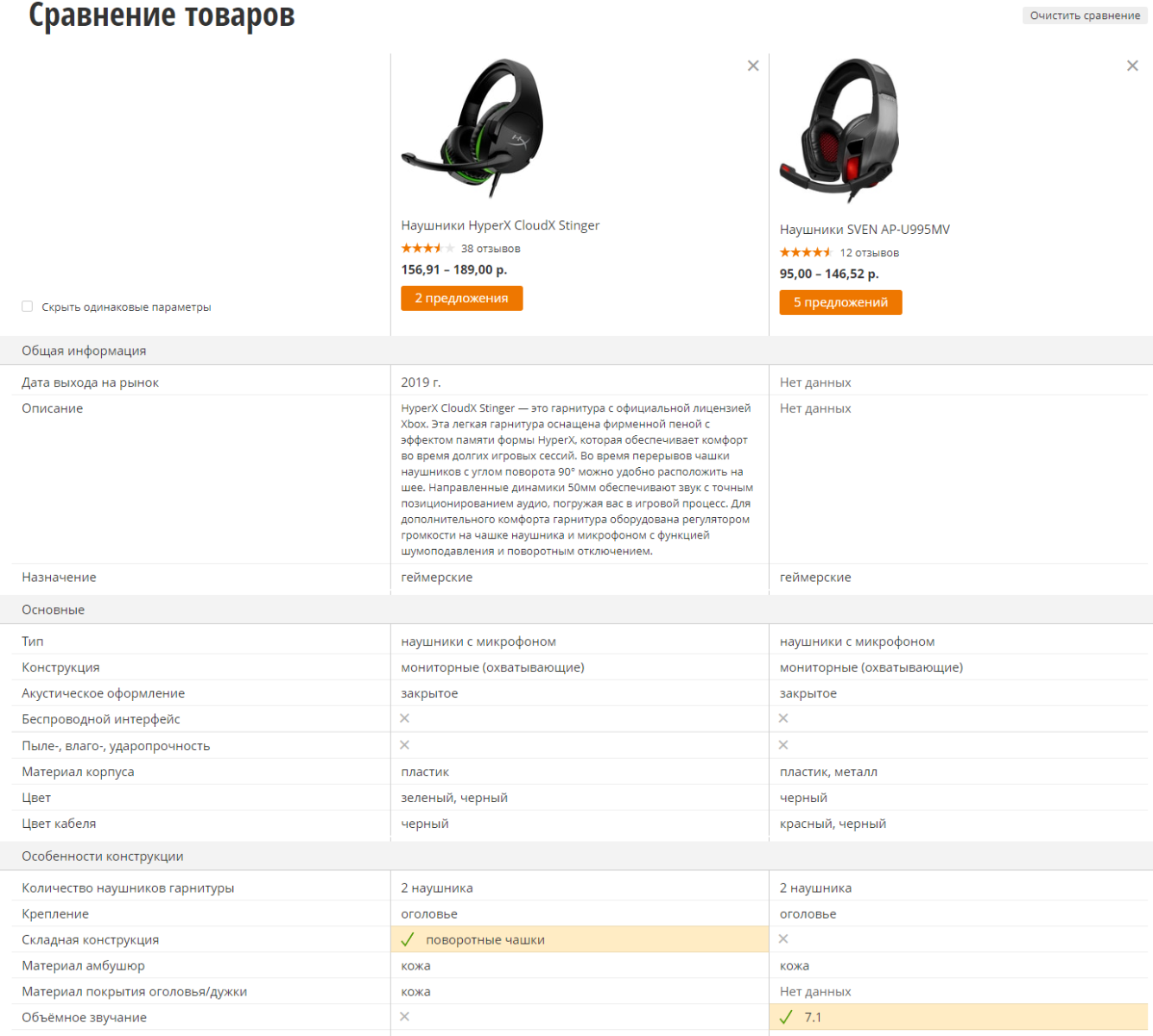Open the SVEN AP-U995MV product image

pyautogui.click(x=840, y=129)
